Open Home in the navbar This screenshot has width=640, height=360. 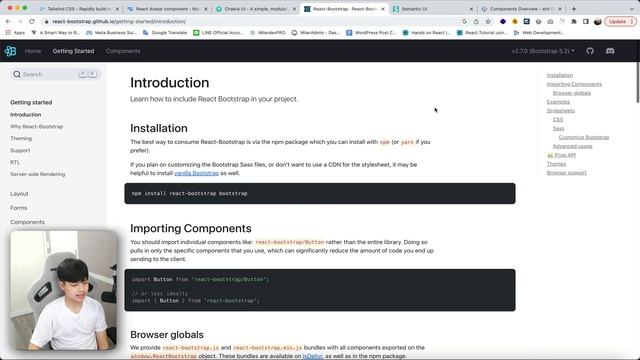point(33,51)
